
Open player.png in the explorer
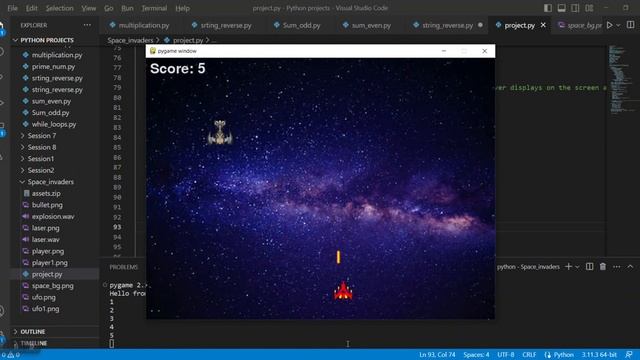tap(48, 251)
